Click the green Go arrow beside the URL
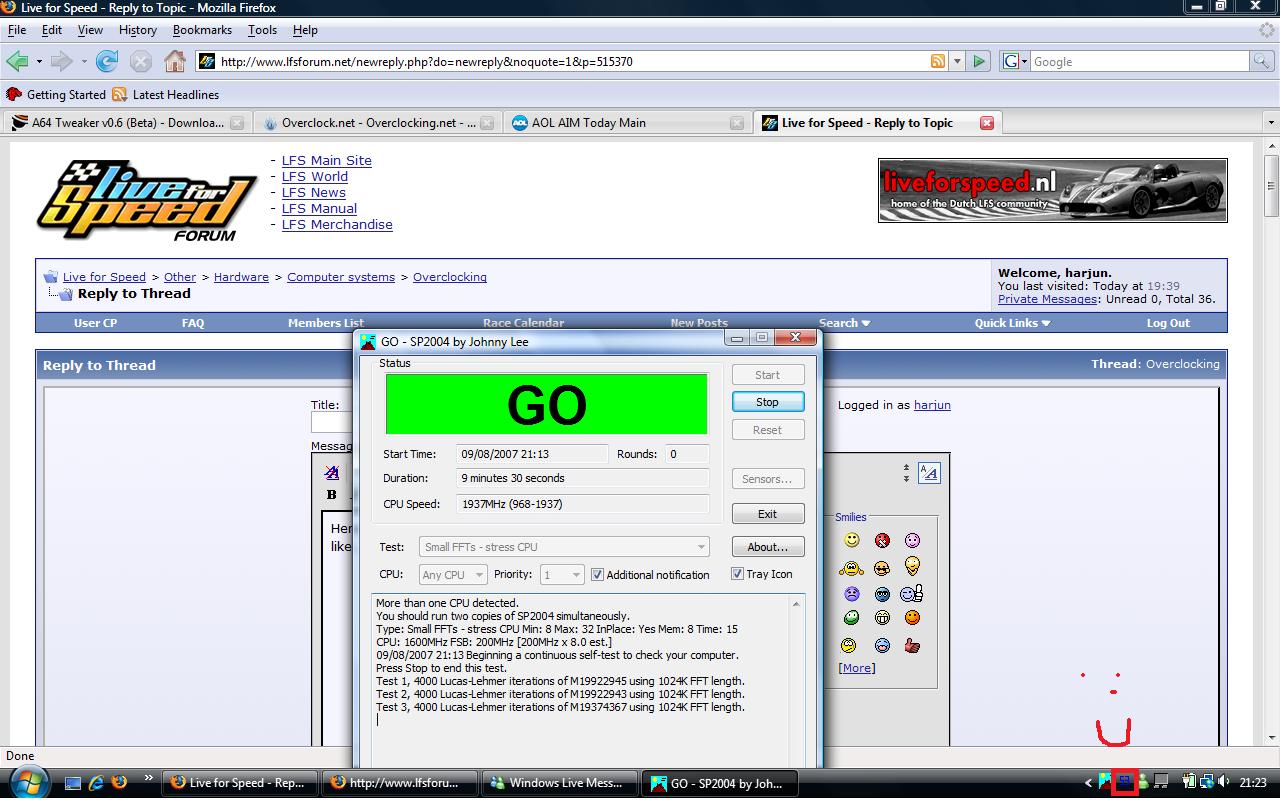1280x800 pixels. point(979,61)
